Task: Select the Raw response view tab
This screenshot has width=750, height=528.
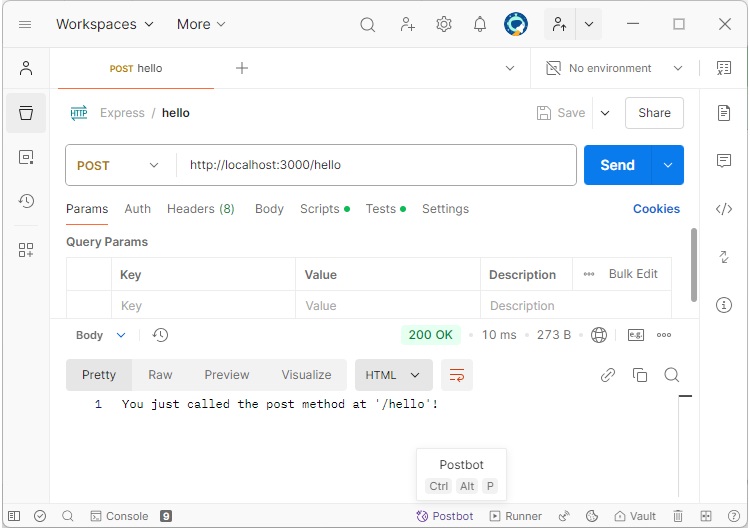Action: (160, 375)
